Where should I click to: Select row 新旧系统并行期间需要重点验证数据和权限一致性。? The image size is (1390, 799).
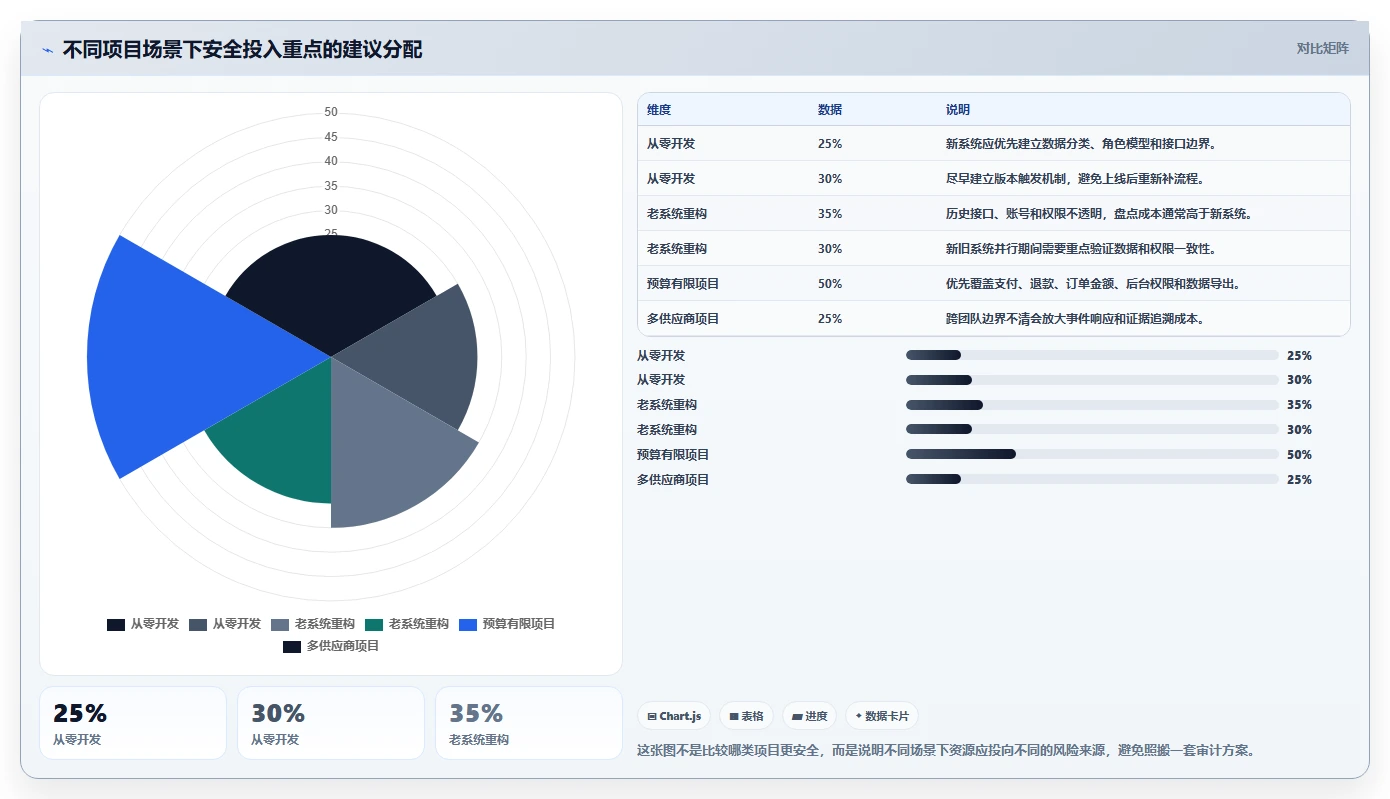click(x=994, y=249)
